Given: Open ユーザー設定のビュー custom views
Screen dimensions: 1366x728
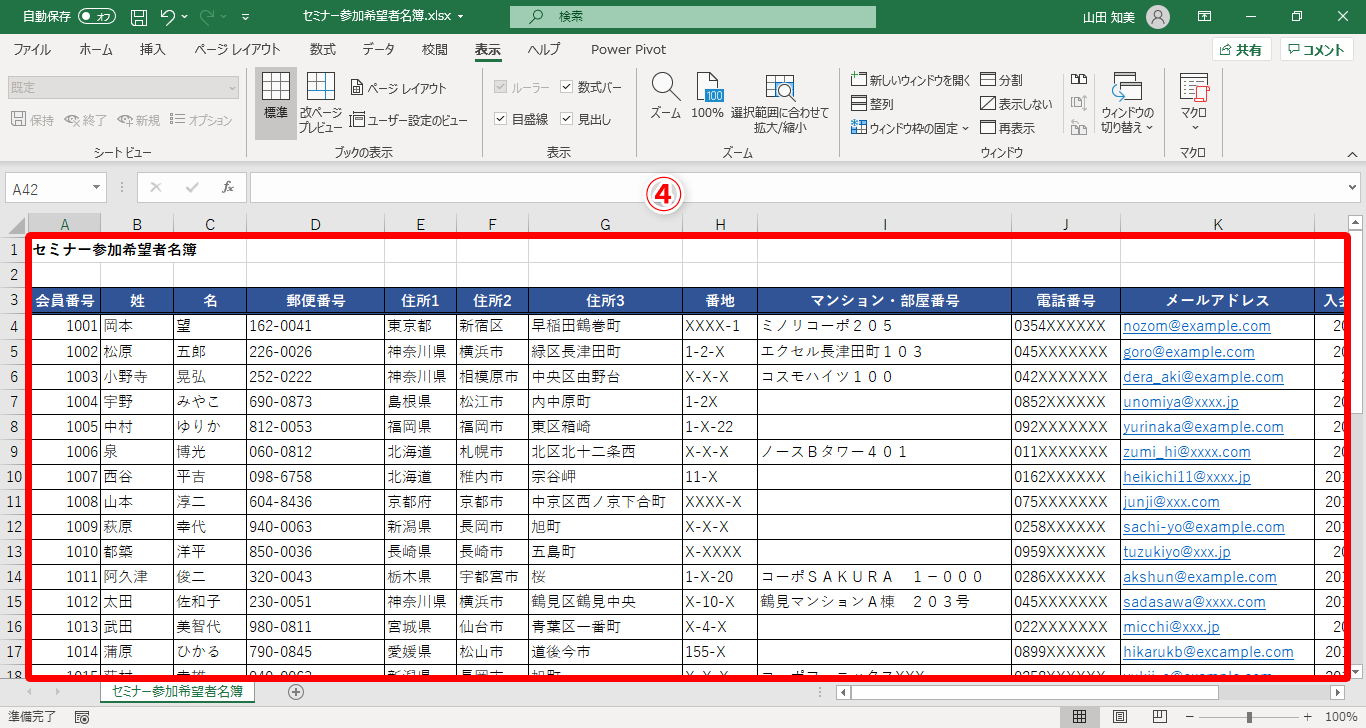Looking at the screenshot, I should point(408,121).
